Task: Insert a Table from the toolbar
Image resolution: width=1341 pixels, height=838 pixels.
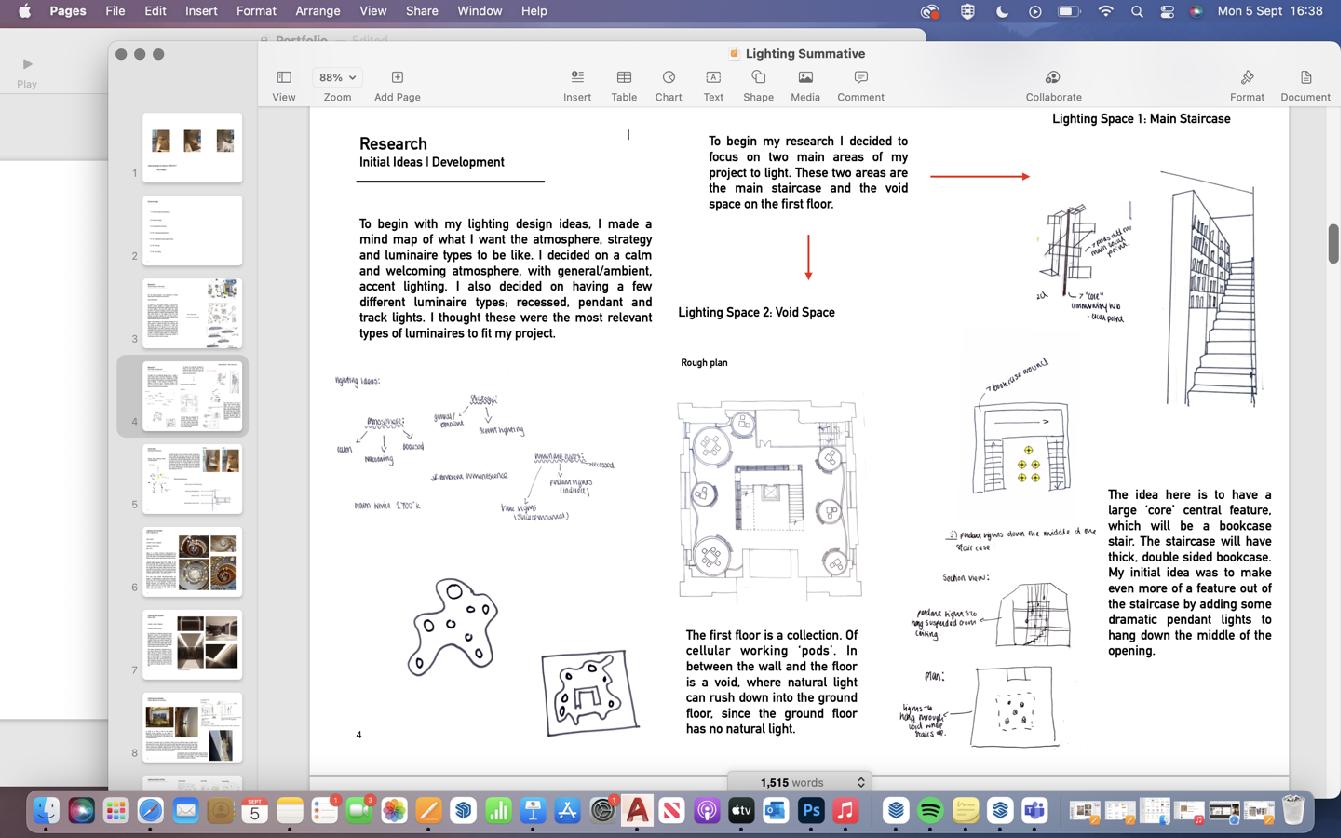Action: click(624, 86)
